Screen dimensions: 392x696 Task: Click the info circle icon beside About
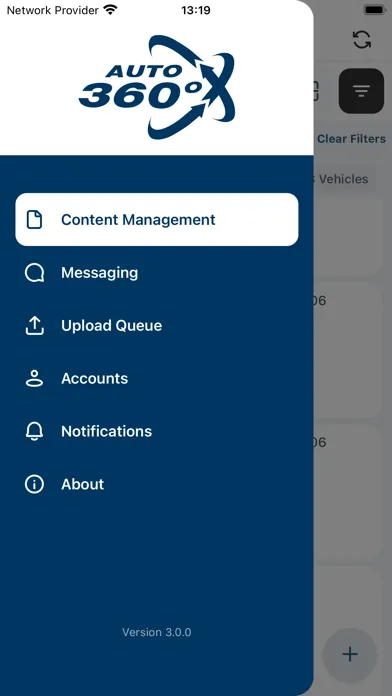pyautogui.click(x=34, y=484)
